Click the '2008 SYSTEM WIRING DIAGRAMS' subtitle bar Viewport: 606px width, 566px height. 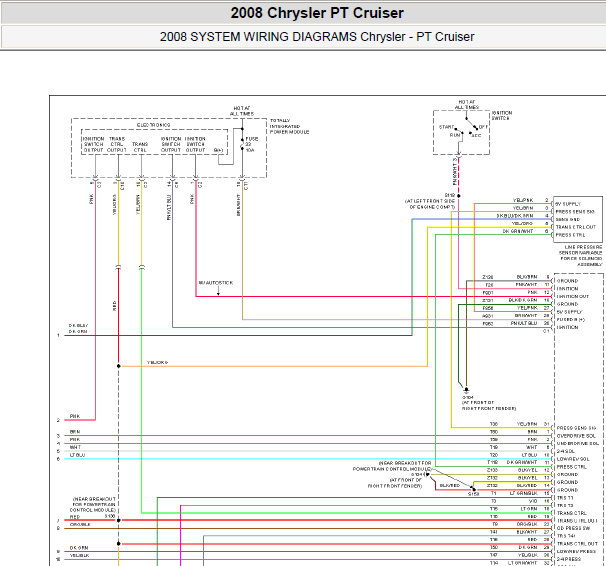pos(317,37)
